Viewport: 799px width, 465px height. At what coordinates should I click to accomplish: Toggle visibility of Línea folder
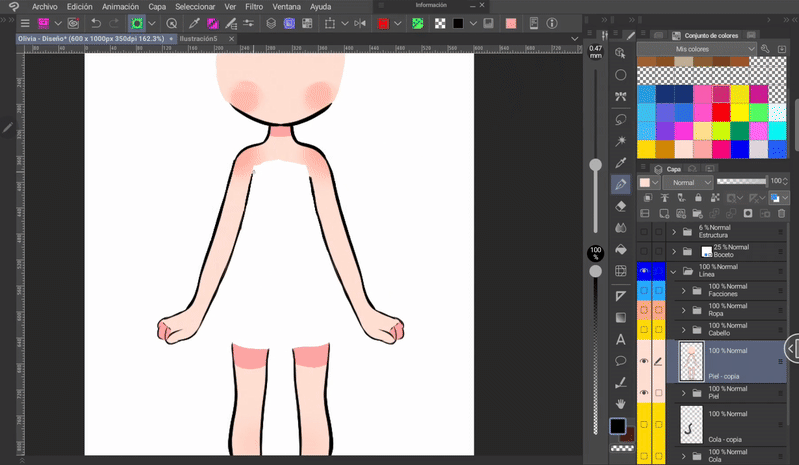(644, 271)
